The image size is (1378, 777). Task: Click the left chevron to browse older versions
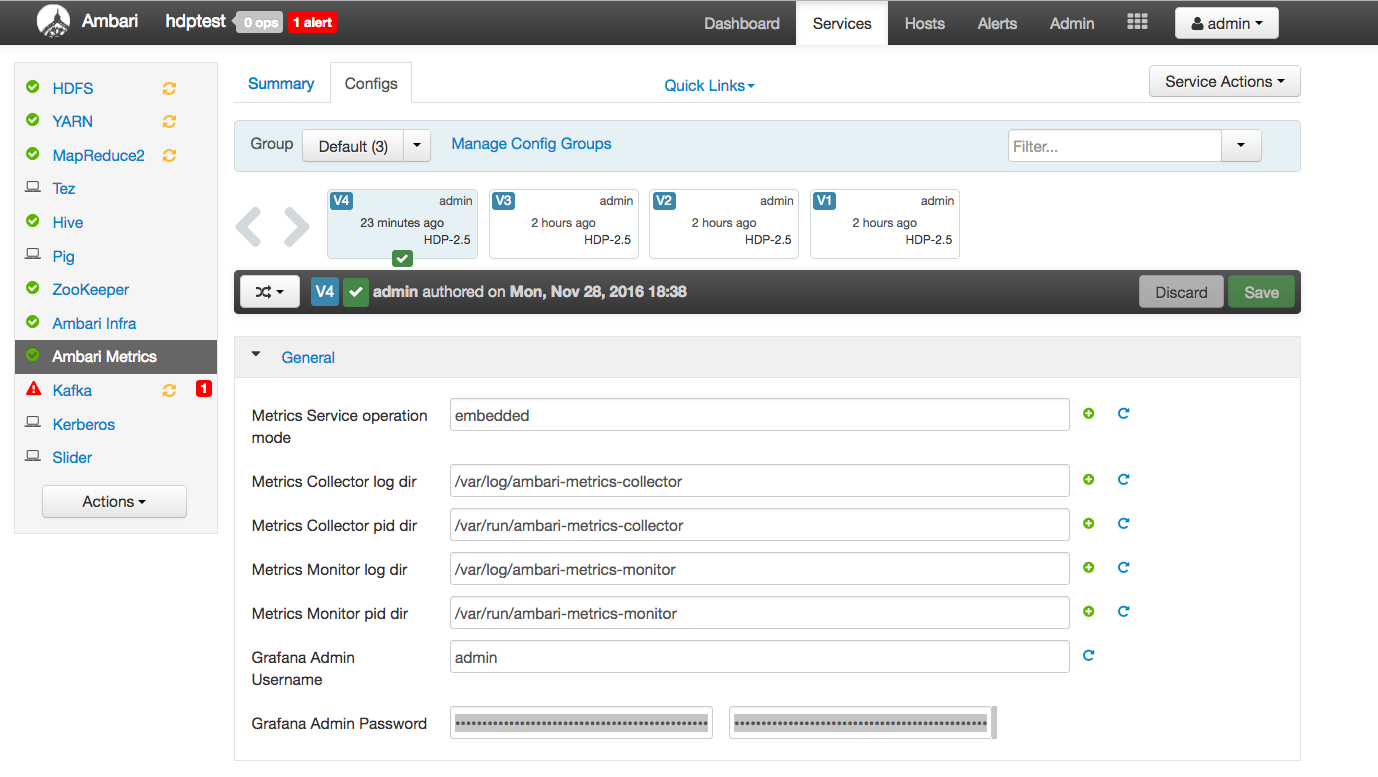(248, 226)
